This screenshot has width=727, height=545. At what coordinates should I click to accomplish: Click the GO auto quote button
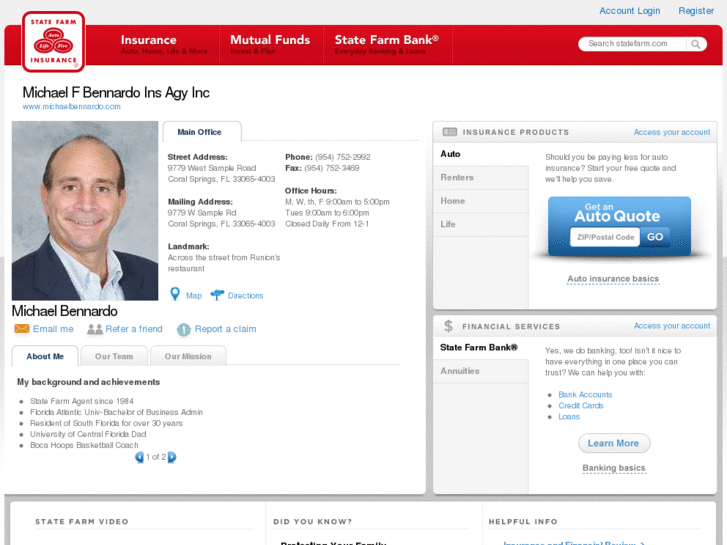(x=655, y=237)
